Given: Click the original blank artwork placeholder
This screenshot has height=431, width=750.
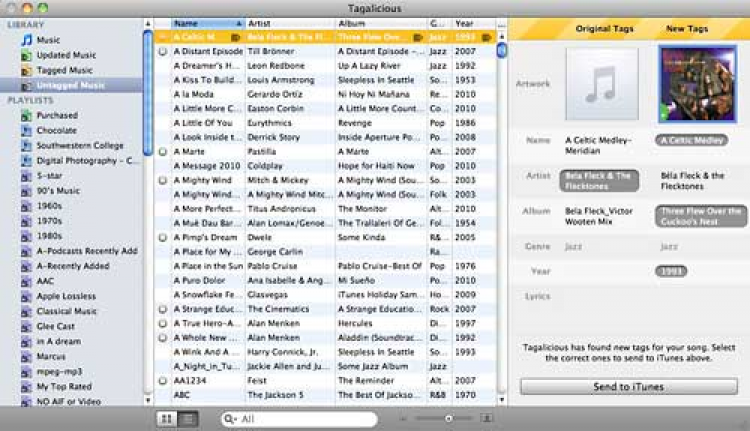Looking at the screenshot, I should (x=602, y=84).
